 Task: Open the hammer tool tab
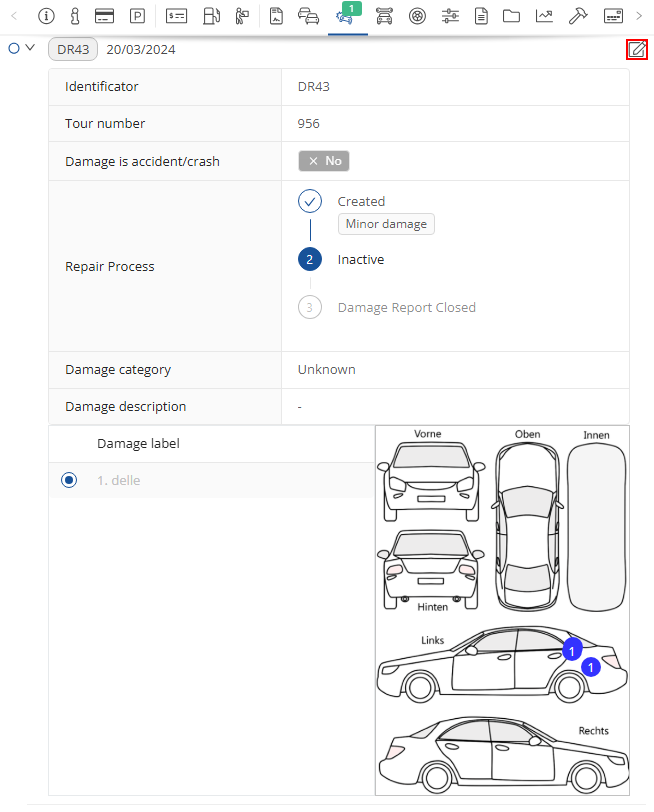(x=577, y=16)
